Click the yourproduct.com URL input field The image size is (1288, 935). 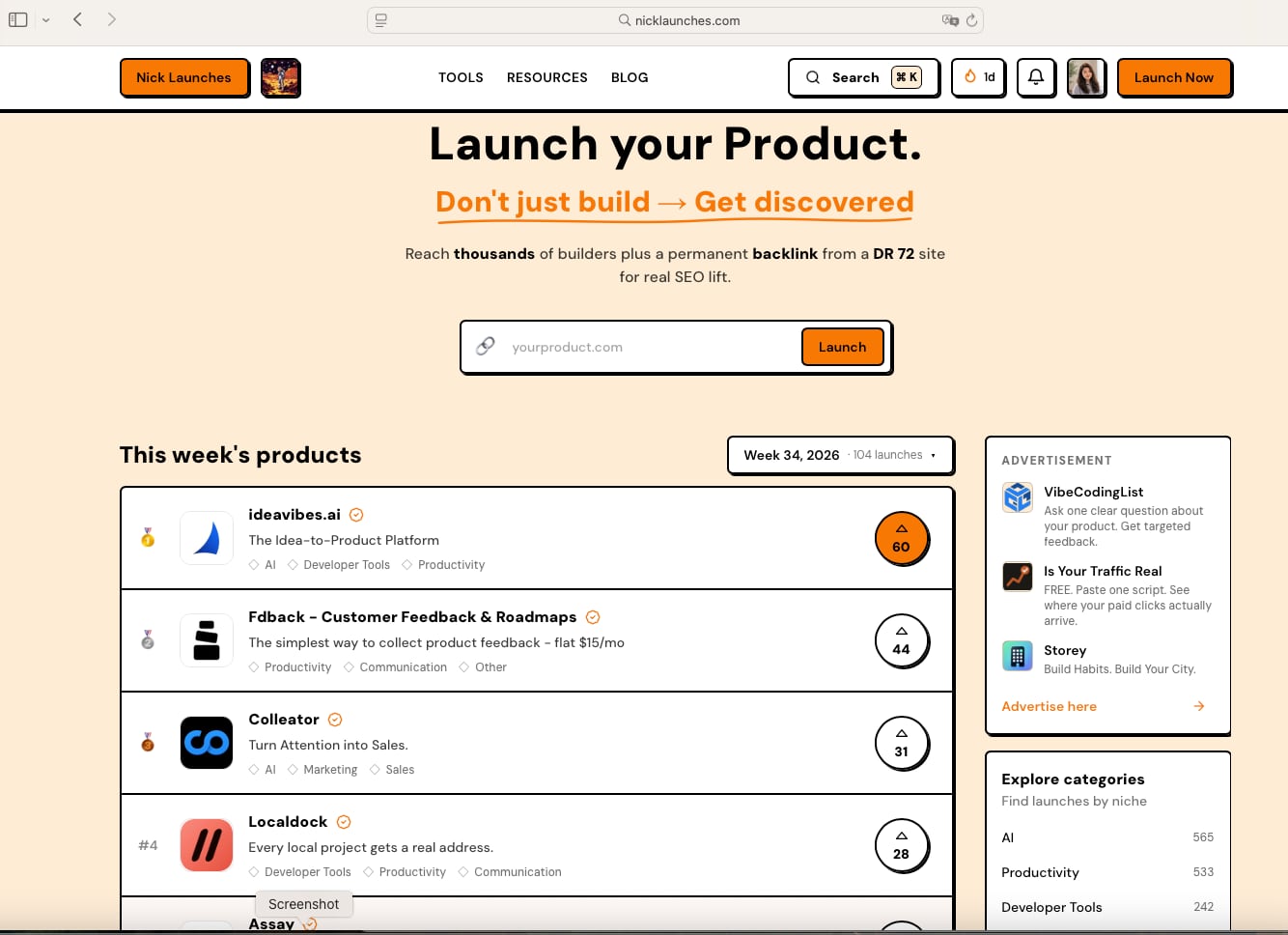(x=652, y=347)
